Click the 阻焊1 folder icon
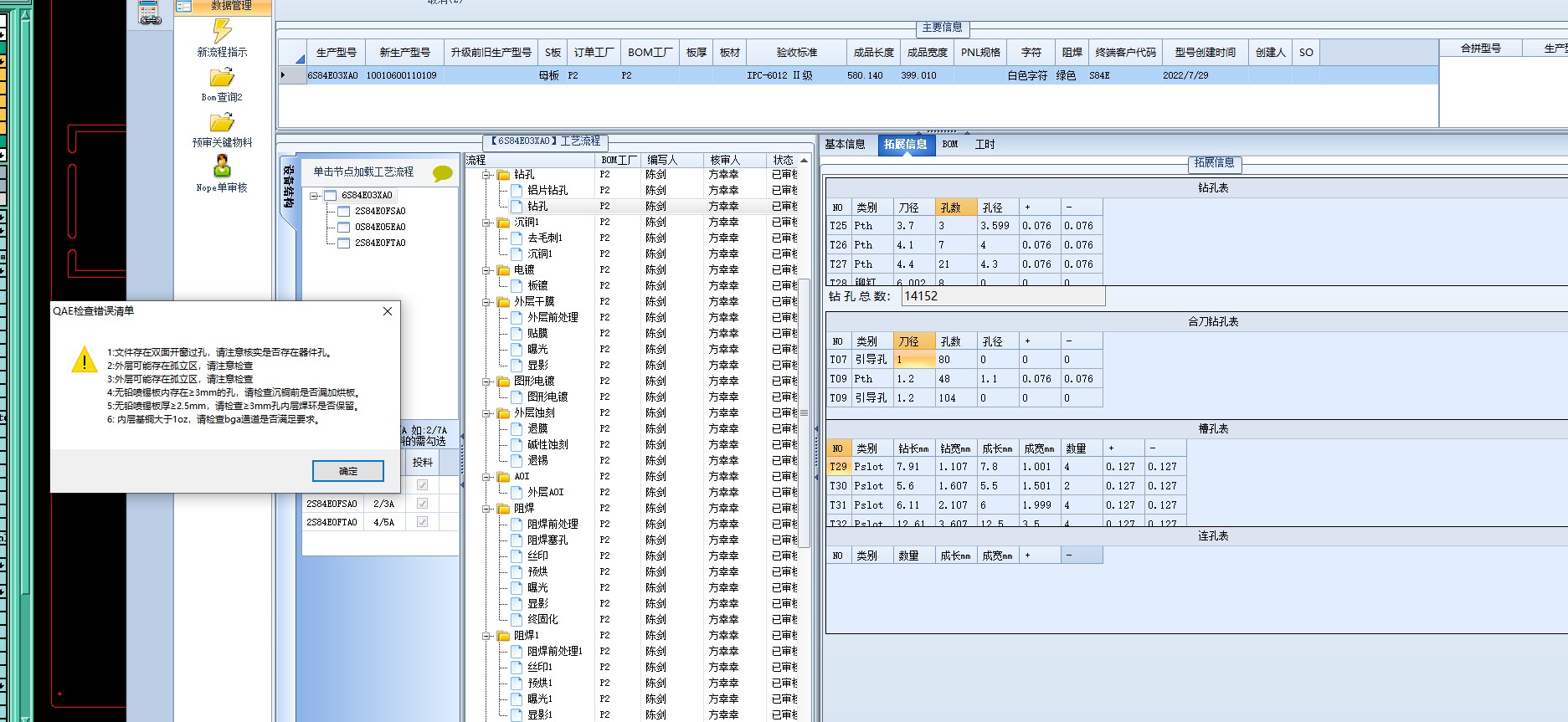The height and width of the screenshot is (722, 1568). pyautogui.click(x=503, y=636)
